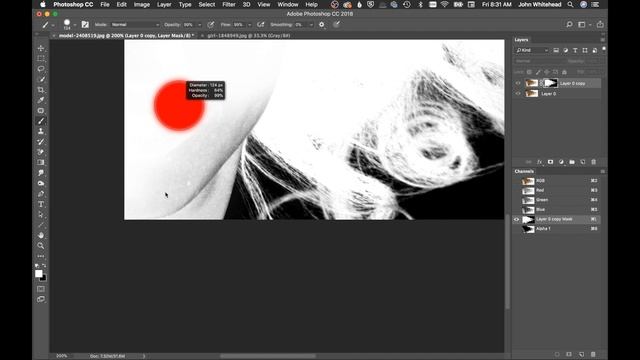Open brush smoothing options gear
The image size is (640, 360).
[322, 24]
